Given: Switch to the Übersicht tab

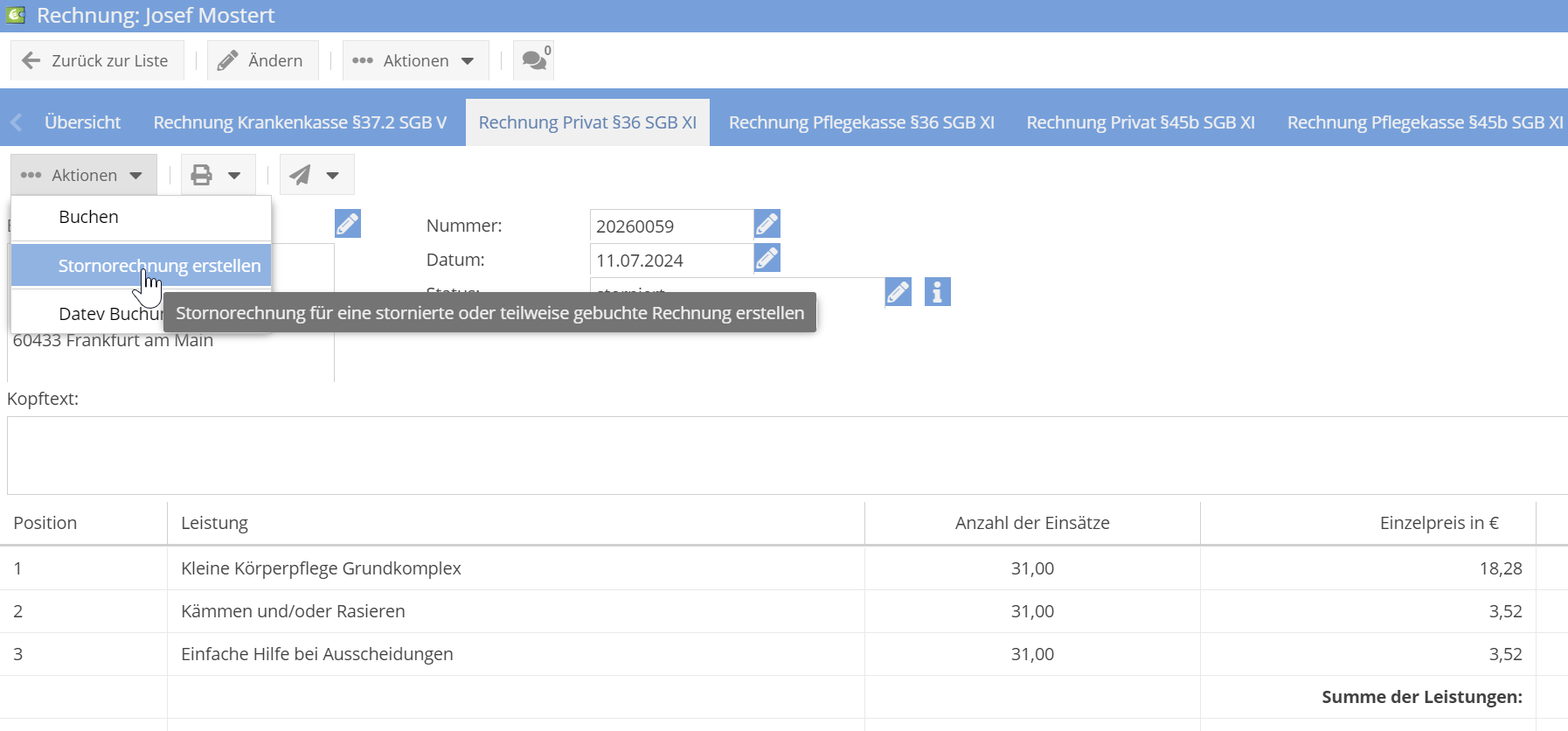Looking at the screenshot, I should [82, 122].
